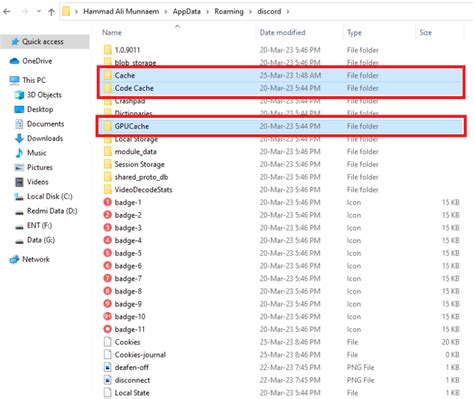Select the Code Cache folder icon
This screenshot has width=474, height=399.
[108, 88]
